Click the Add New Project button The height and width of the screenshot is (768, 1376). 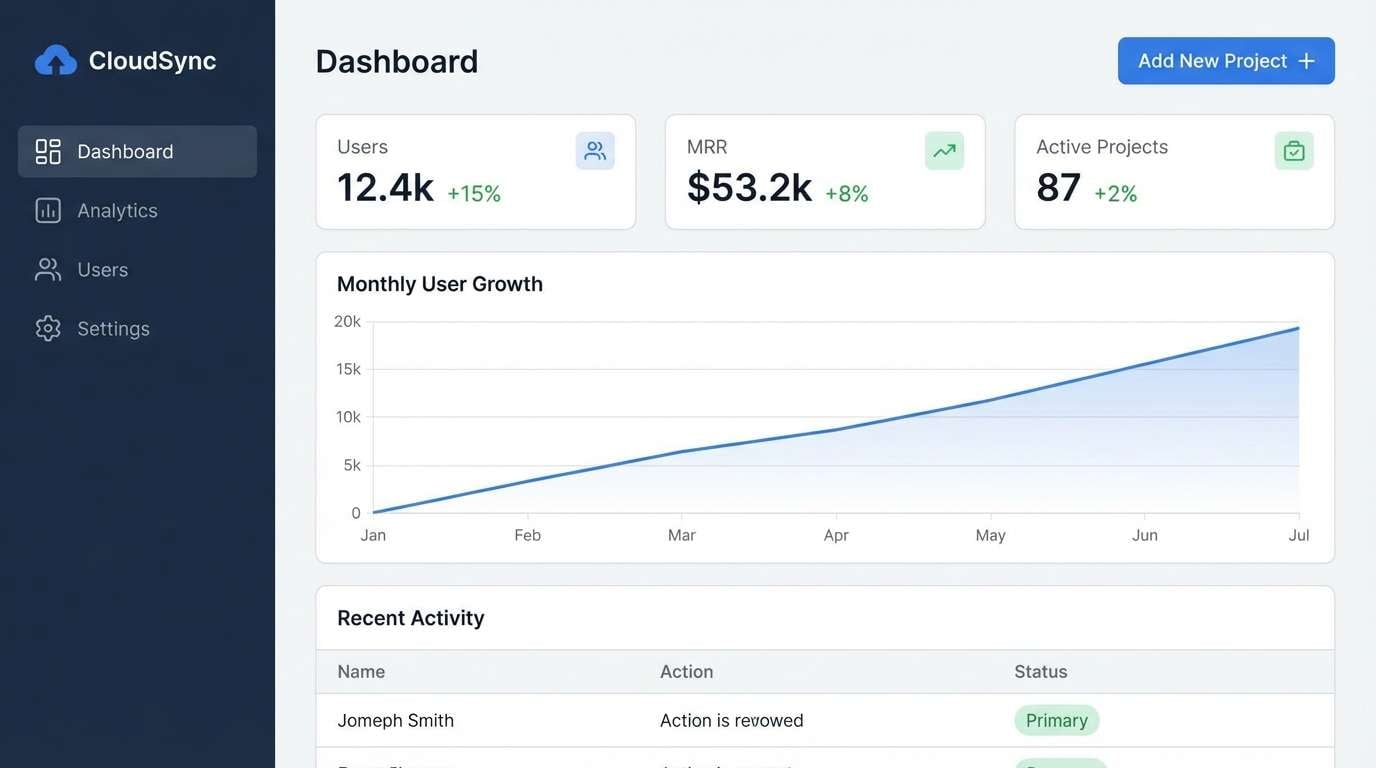click(1225, 60)
